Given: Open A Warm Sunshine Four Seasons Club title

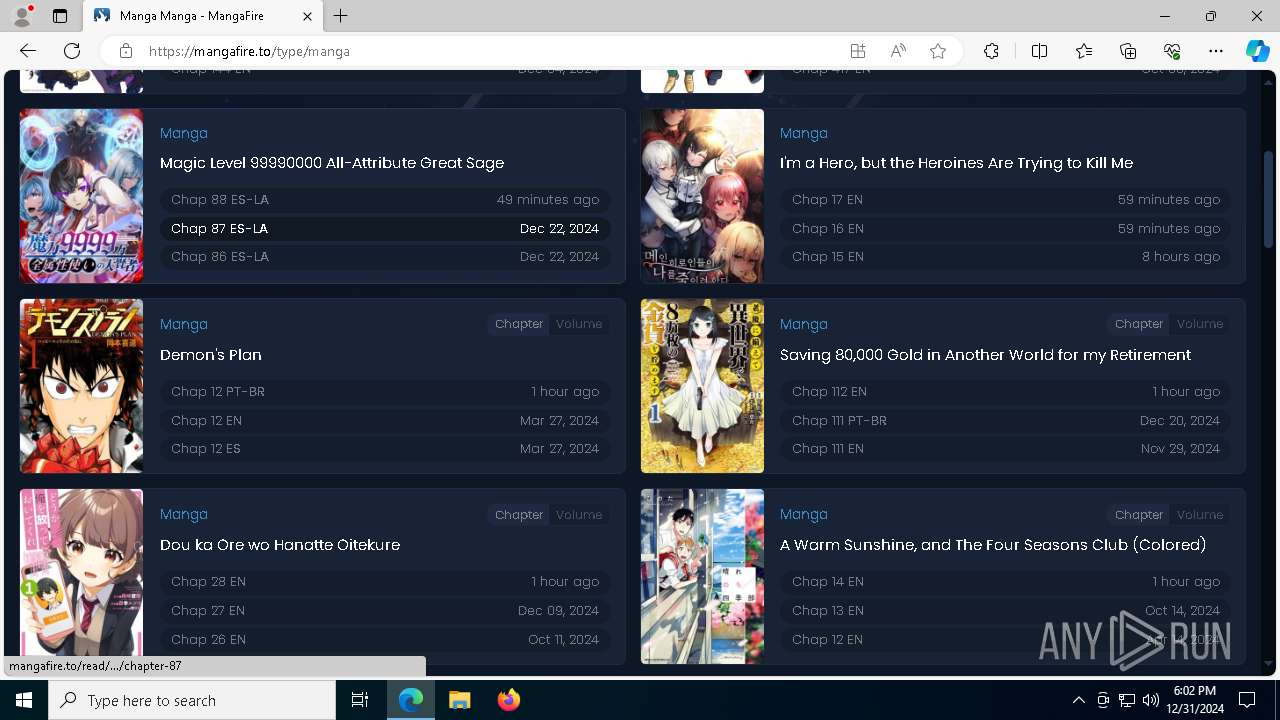Looking at the screenshot, I should point(993,545).
